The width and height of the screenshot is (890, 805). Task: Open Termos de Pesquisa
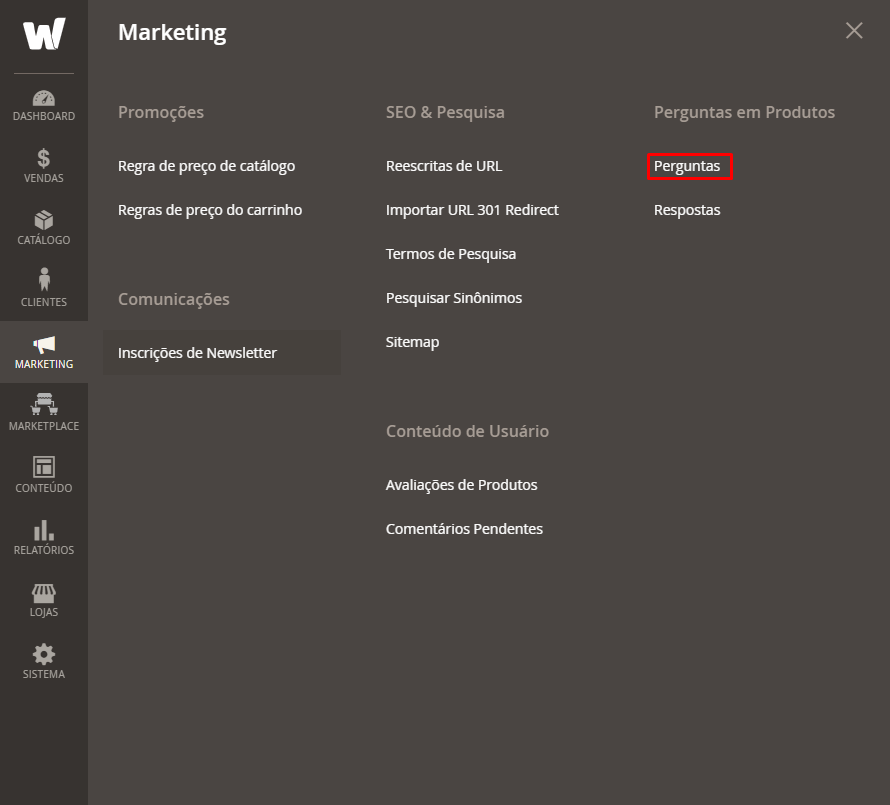[x=451, y=254]
